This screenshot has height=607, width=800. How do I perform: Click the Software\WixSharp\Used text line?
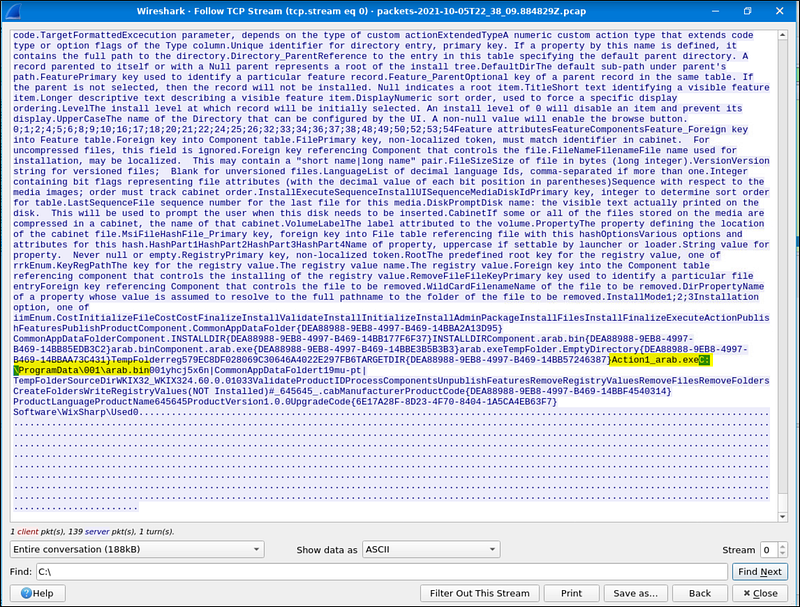pos(75,411)
